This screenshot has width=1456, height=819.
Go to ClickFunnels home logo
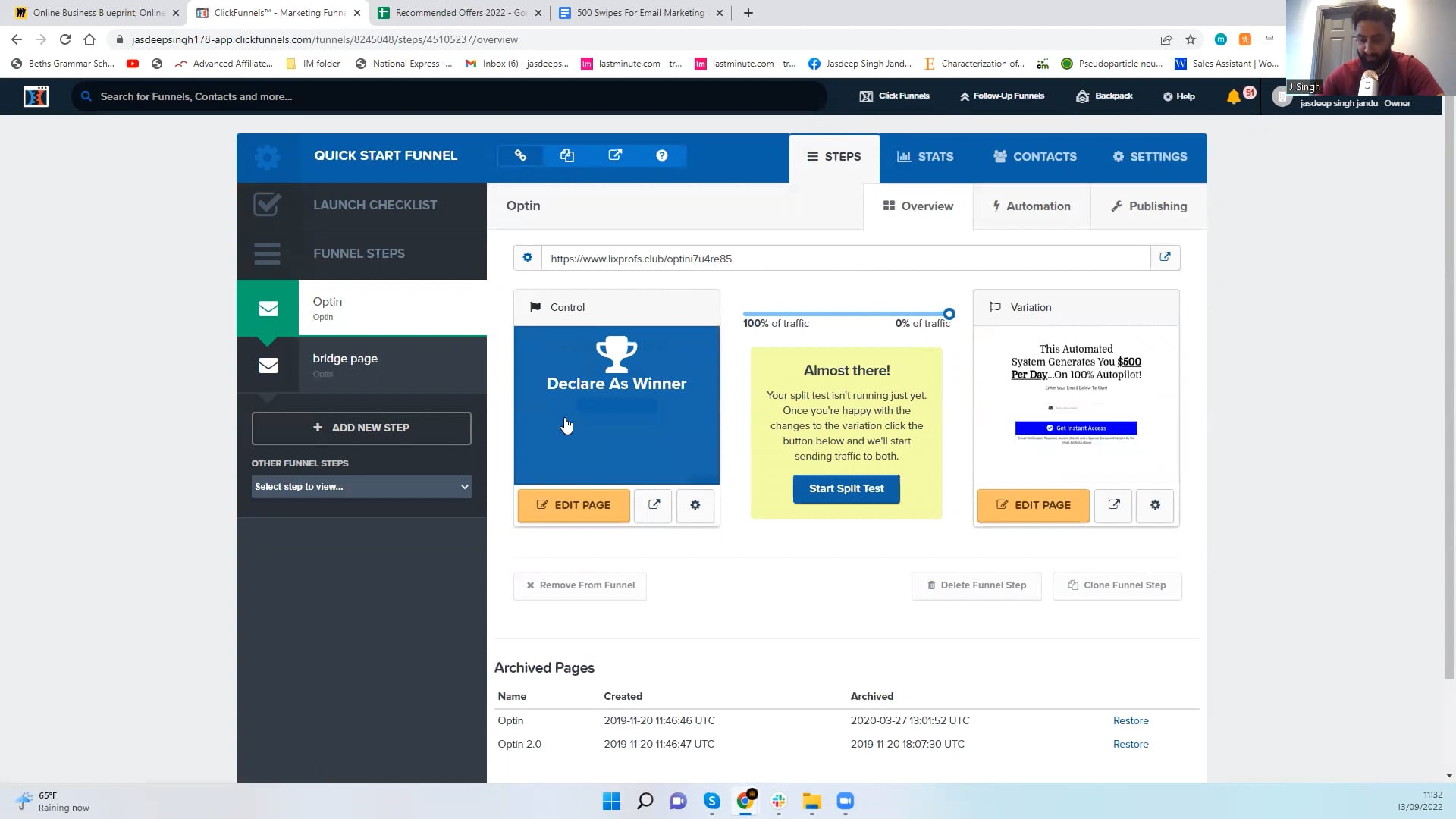point(36,96)
